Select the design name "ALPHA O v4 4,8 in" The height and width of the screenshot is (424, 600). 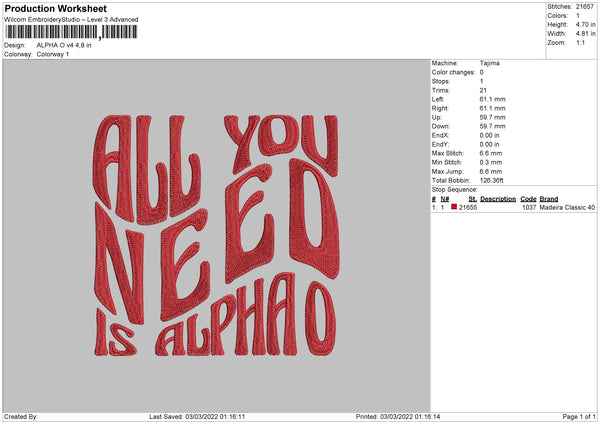[64, 45]
